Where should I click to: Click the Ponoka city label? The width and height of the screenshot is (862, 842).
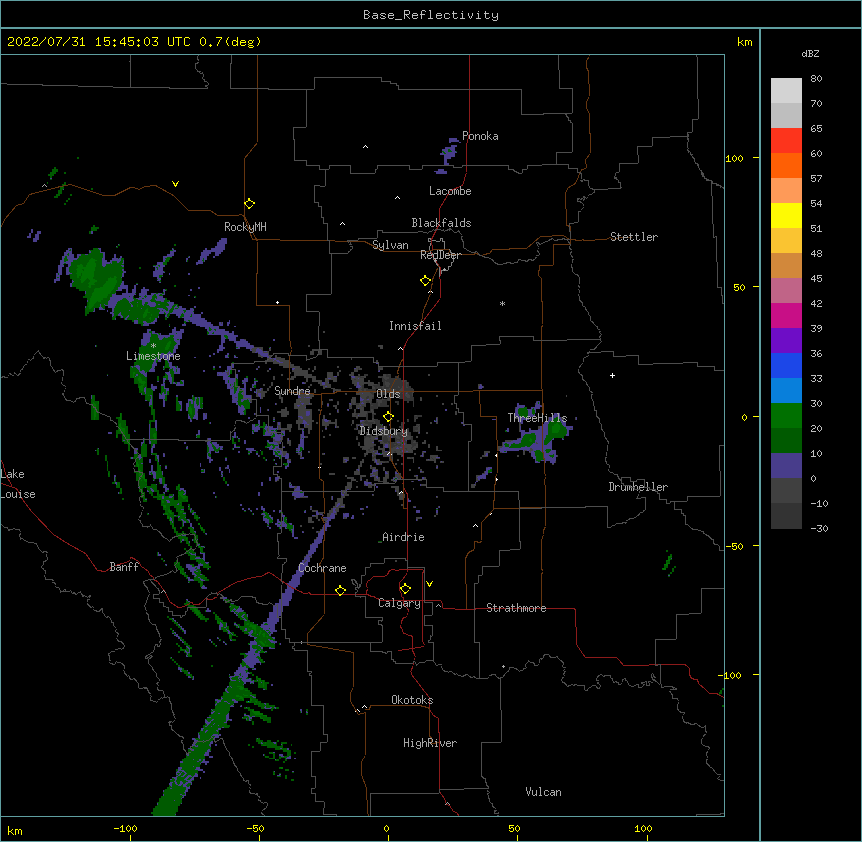pos(480,136)
